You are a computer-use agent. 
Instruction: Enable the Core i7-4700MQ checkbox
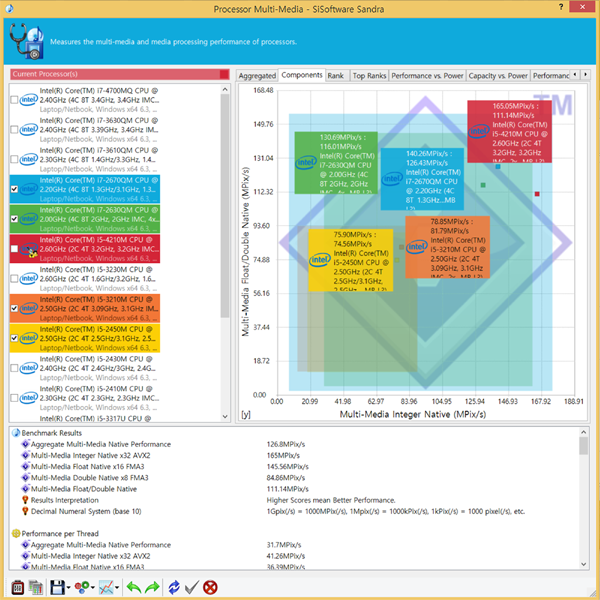(15, 100)
